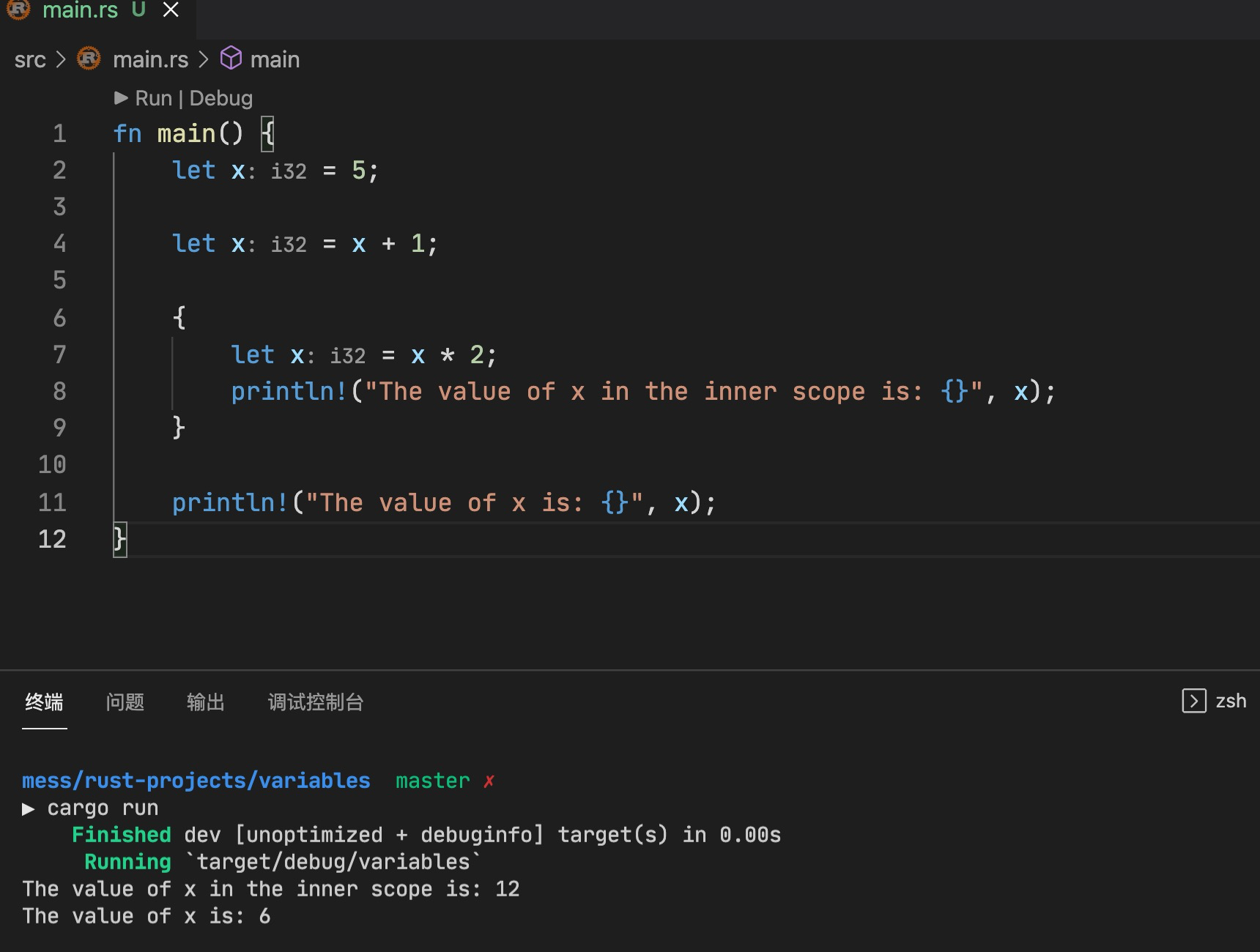Click the number 5 on line 2
This screenshot has height=952, width=1260.
click(x=358, y=170)
